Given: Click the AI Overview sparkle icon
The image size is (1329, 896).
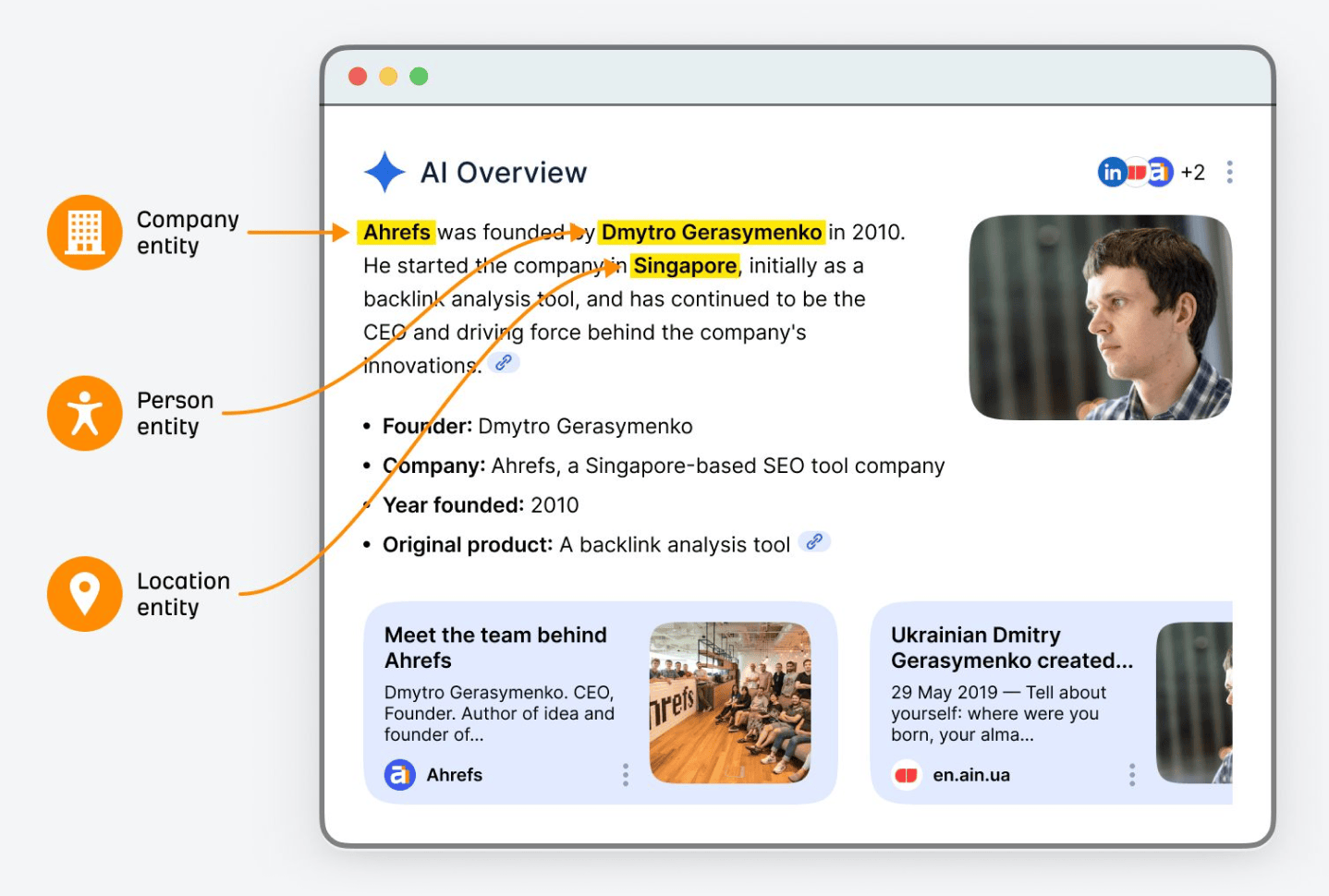Looking at the screenshot, I should pos(384,172).
